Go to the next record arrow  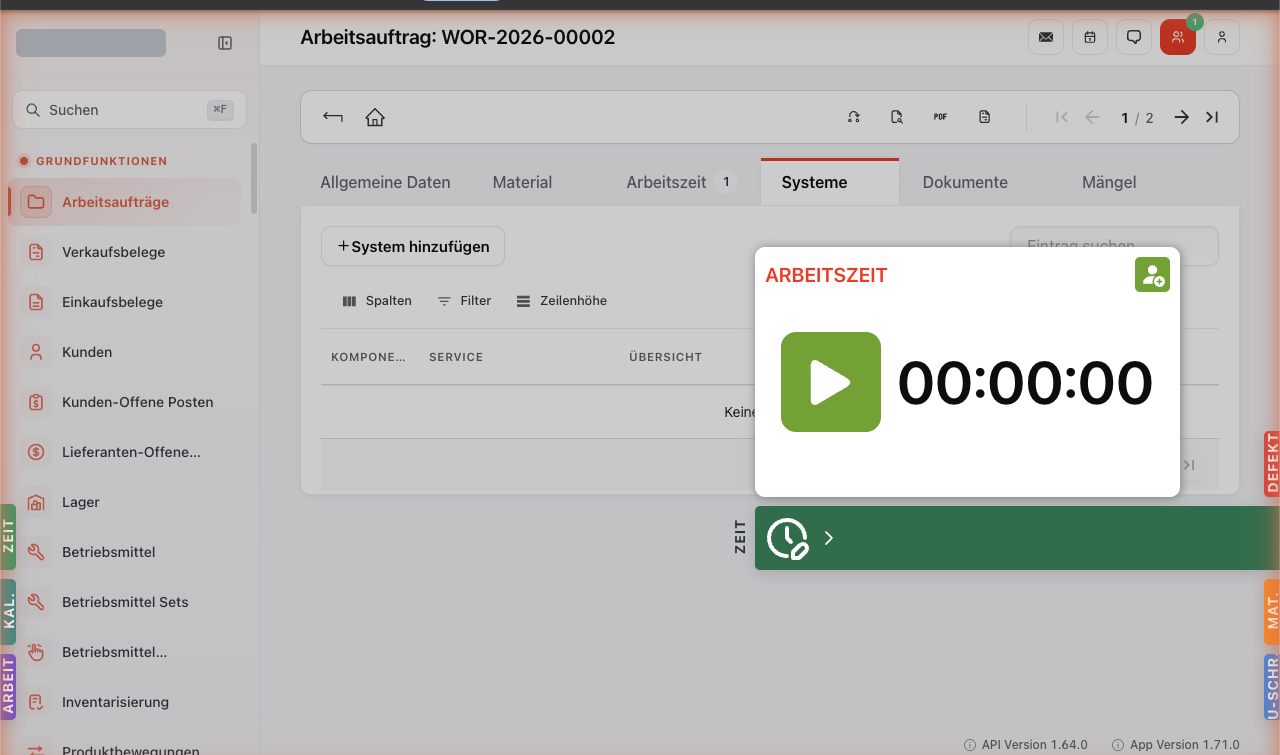tap(1182, 117)
